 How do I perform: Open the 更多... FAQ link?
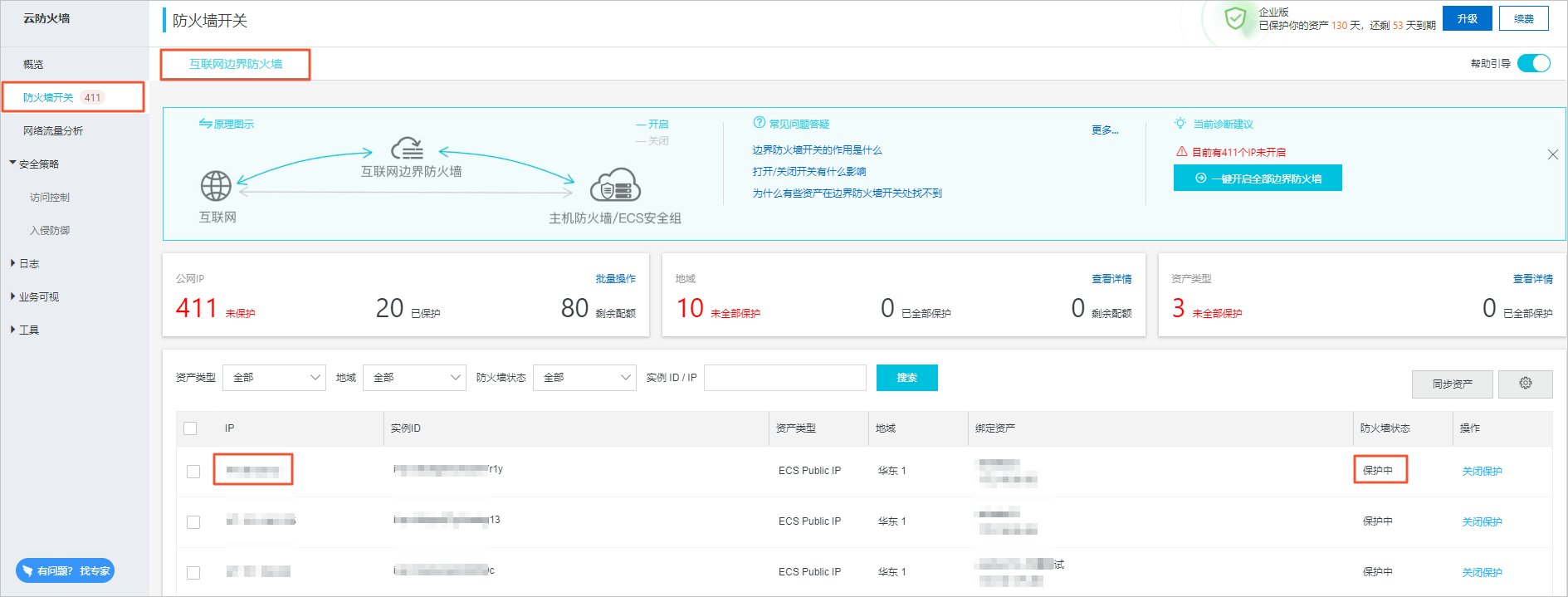(x=1105, y=130)
